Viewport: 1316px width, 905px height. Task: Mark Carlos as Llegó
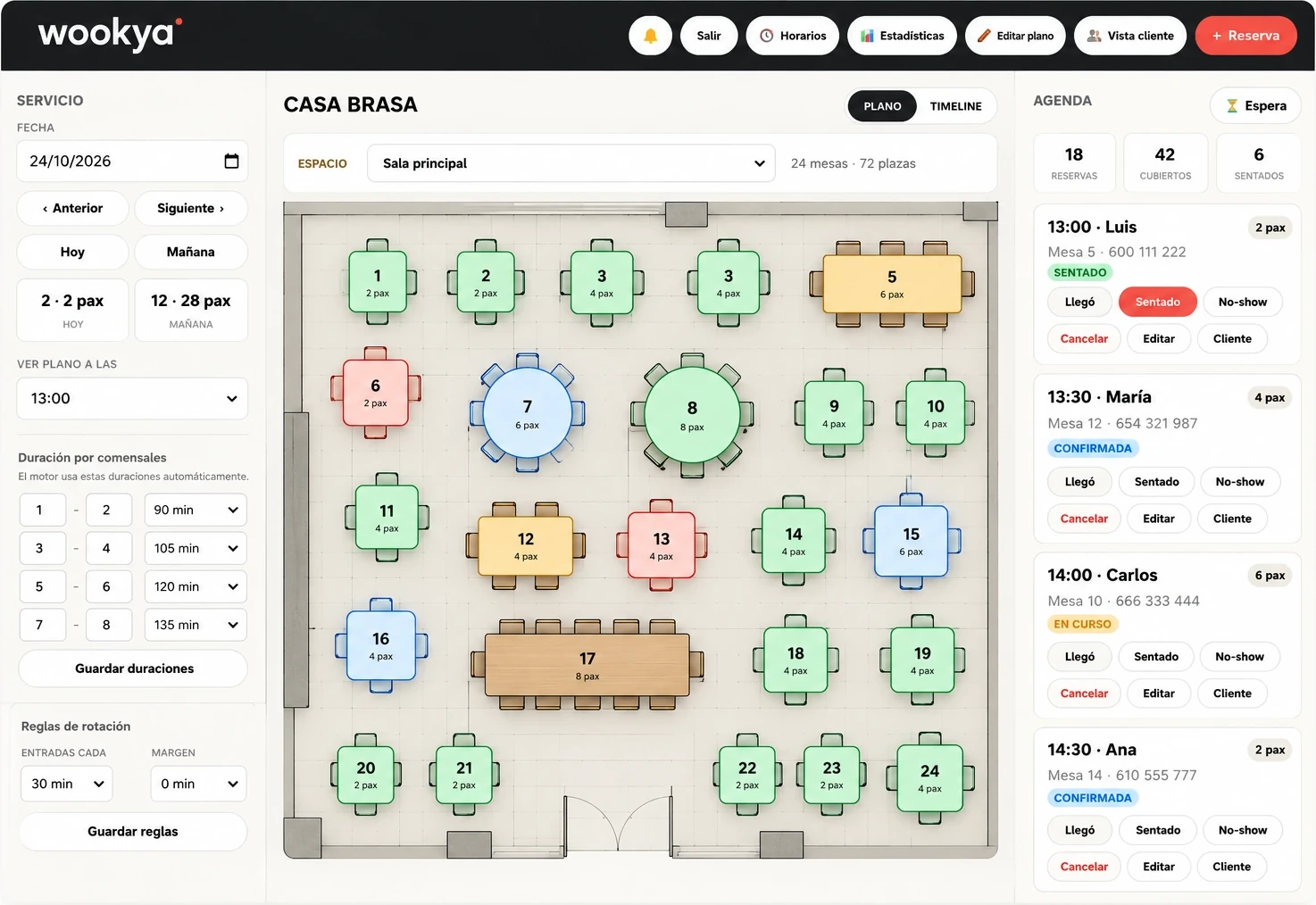(1079, 657)
